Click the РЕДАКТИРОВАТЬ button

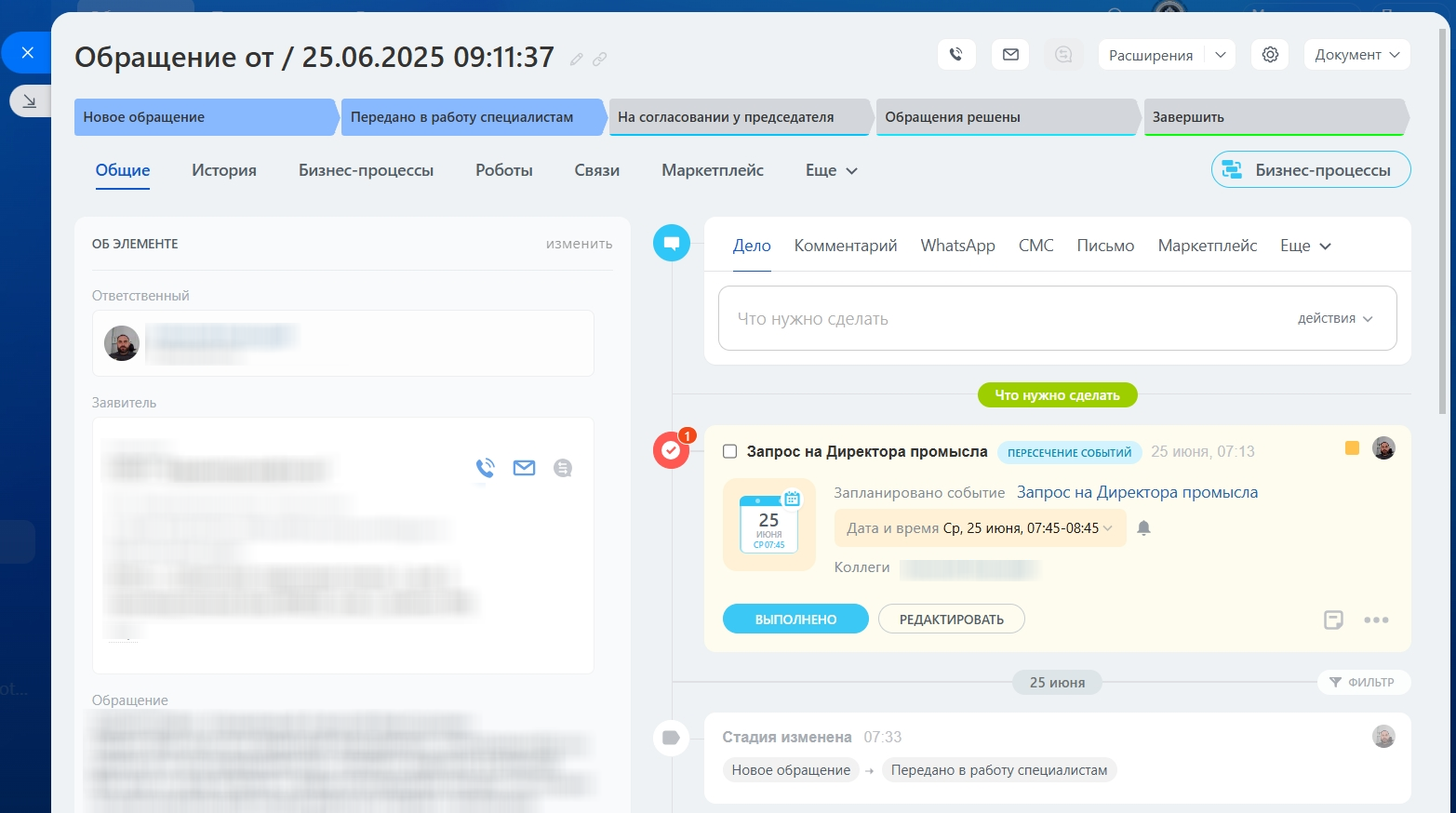pyautogui.click(x=951, y=620)
